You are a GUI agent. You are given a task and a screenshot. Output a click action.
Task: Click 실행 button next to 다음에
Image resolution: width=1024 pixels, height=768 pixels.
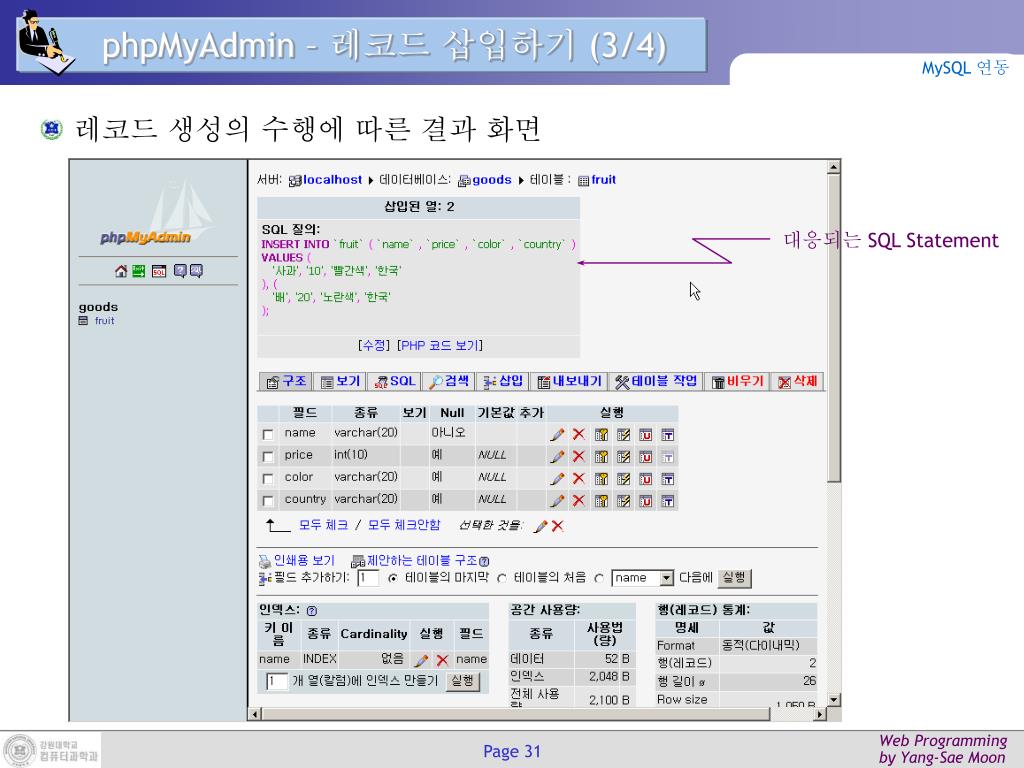click(734, 578)
